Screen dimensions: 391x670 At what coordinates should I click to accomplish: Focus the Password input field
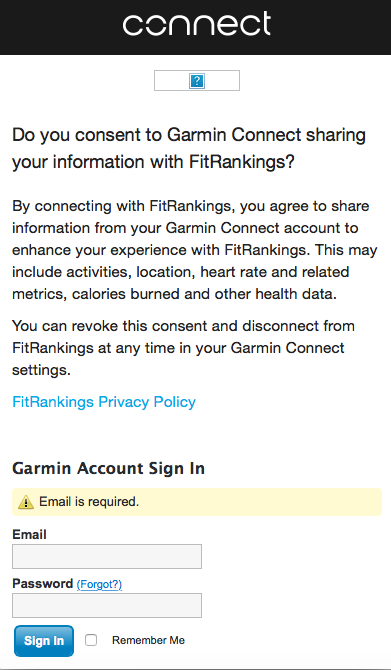(x=107, y=605)
